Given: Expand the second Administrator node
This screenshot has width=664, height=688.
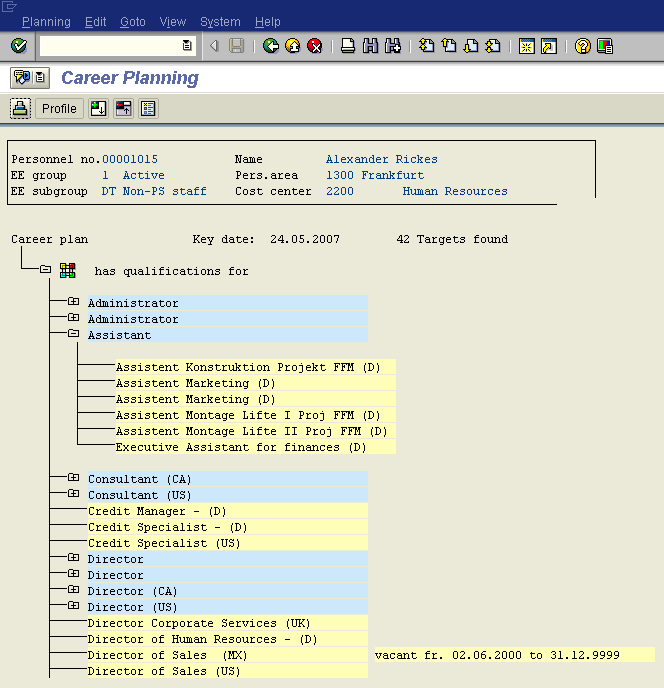Looking at the screenshot, I should (73, 317).
